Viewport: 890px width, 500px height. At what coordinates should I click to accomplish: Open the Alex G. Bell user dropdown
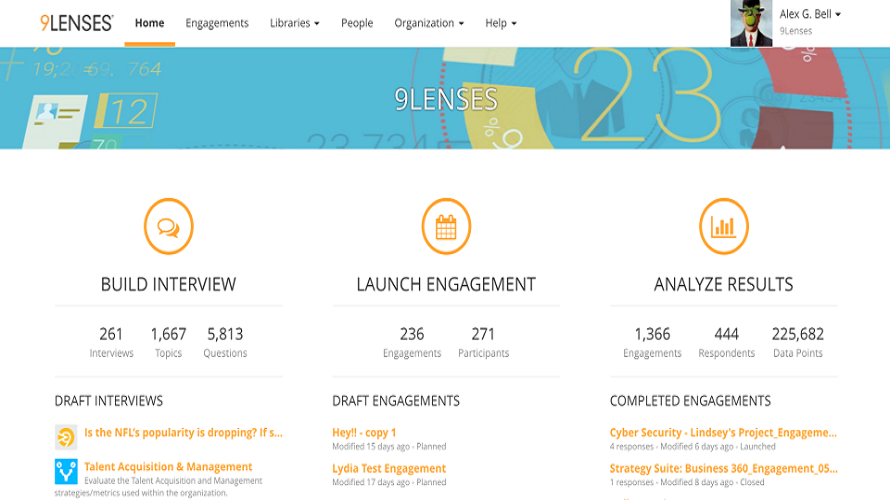[810, 14]
